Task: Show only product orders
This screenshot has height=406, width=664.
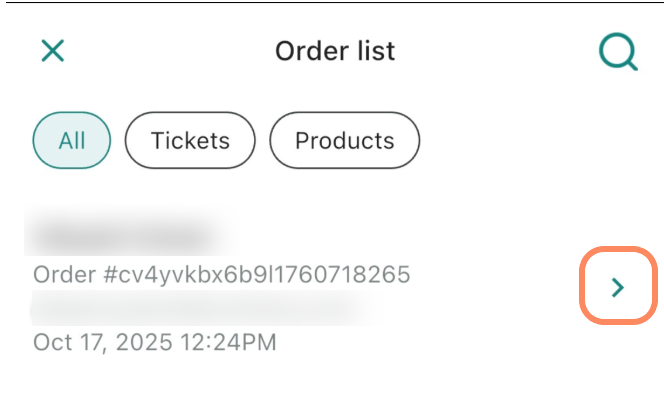Action: click(x=344, y=141)
